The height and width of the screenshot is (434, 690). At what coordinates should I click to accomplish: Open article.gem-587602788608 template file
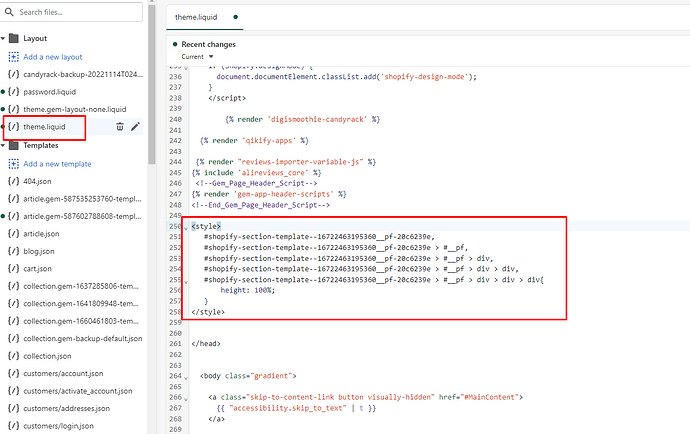pos(82,216)
